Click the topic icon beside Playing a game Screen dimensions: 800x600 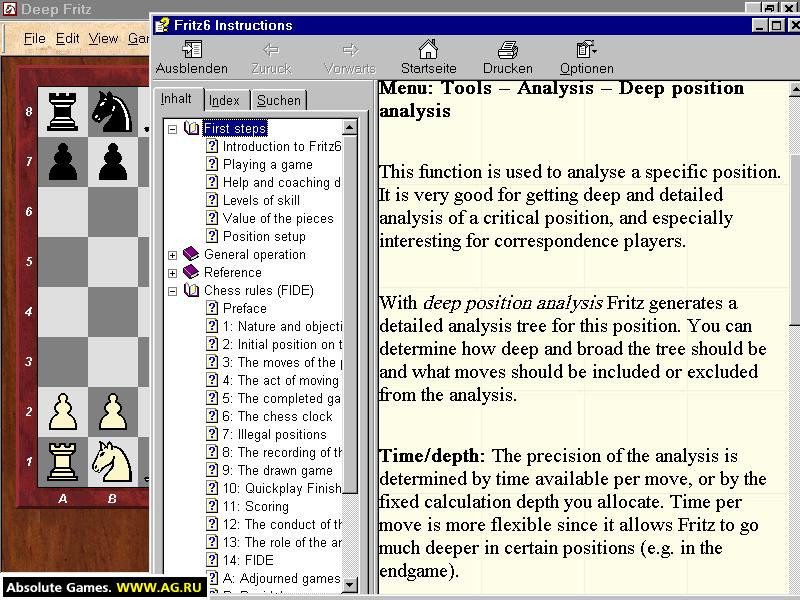[212, 164]
